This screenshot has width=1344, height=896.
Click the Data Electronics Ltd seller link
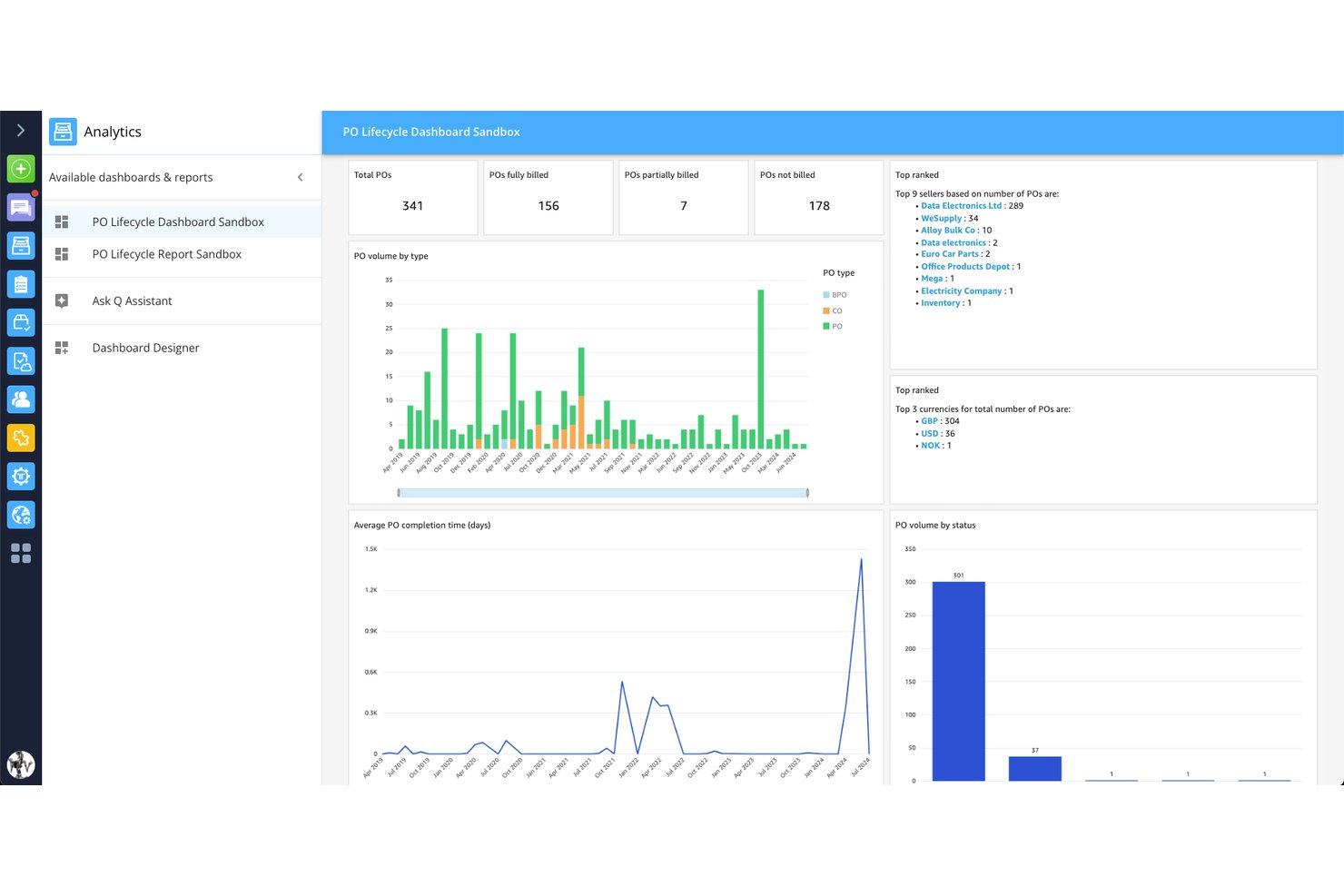[x=961, y=206]
